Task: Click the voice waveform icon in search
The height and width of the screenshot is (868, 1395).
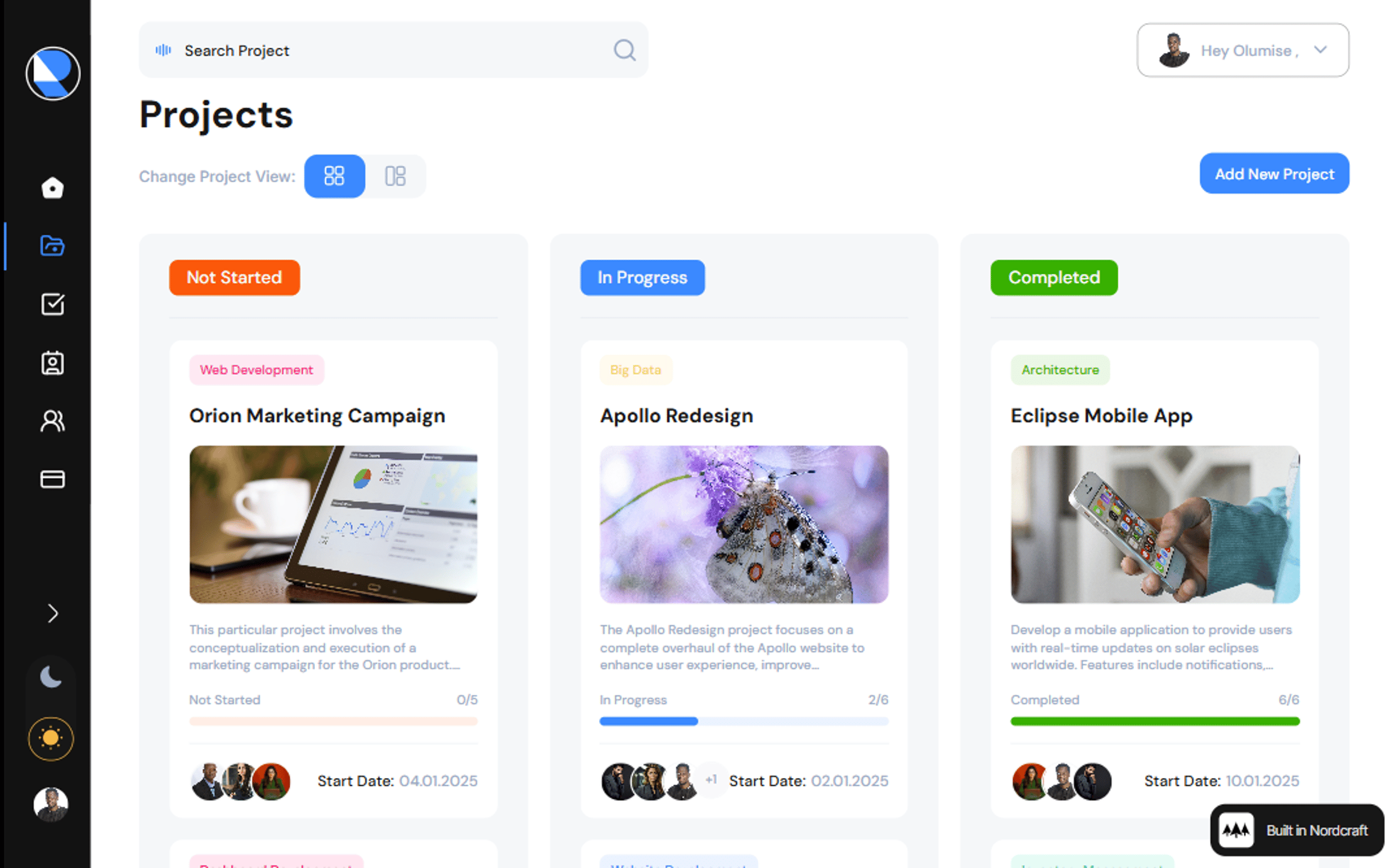Action: pyautogui.click(x=163, y=51)
